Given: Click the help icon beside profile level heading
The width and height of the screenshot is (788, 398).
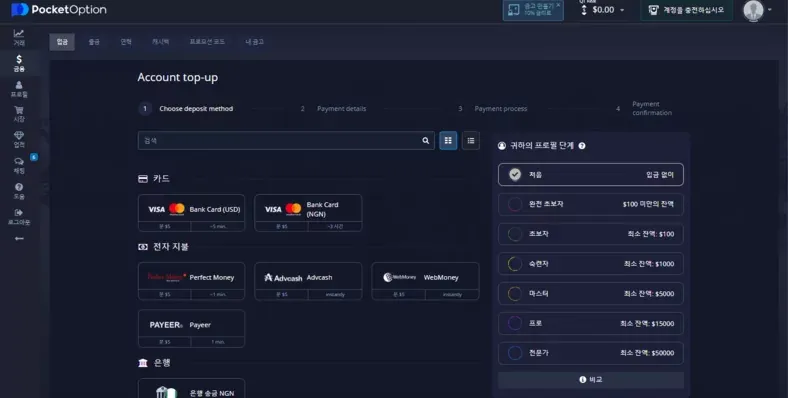Looking at the screenshot, I should (x=582, y=146).
